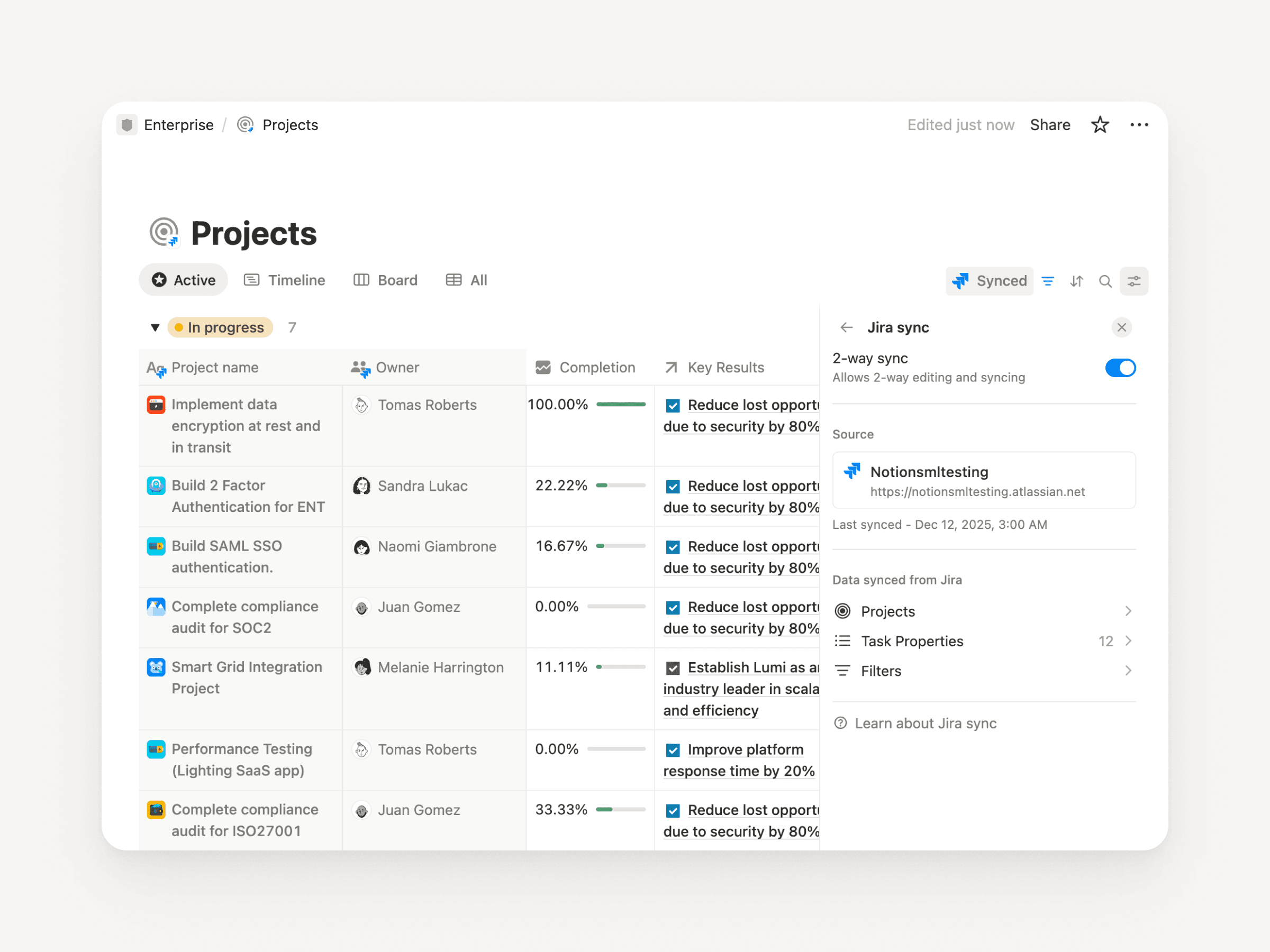Click the back arrow in the Jira sync panel
Image resolution: width=1270 pixels, height=952 pixels.
click(846, 327)
